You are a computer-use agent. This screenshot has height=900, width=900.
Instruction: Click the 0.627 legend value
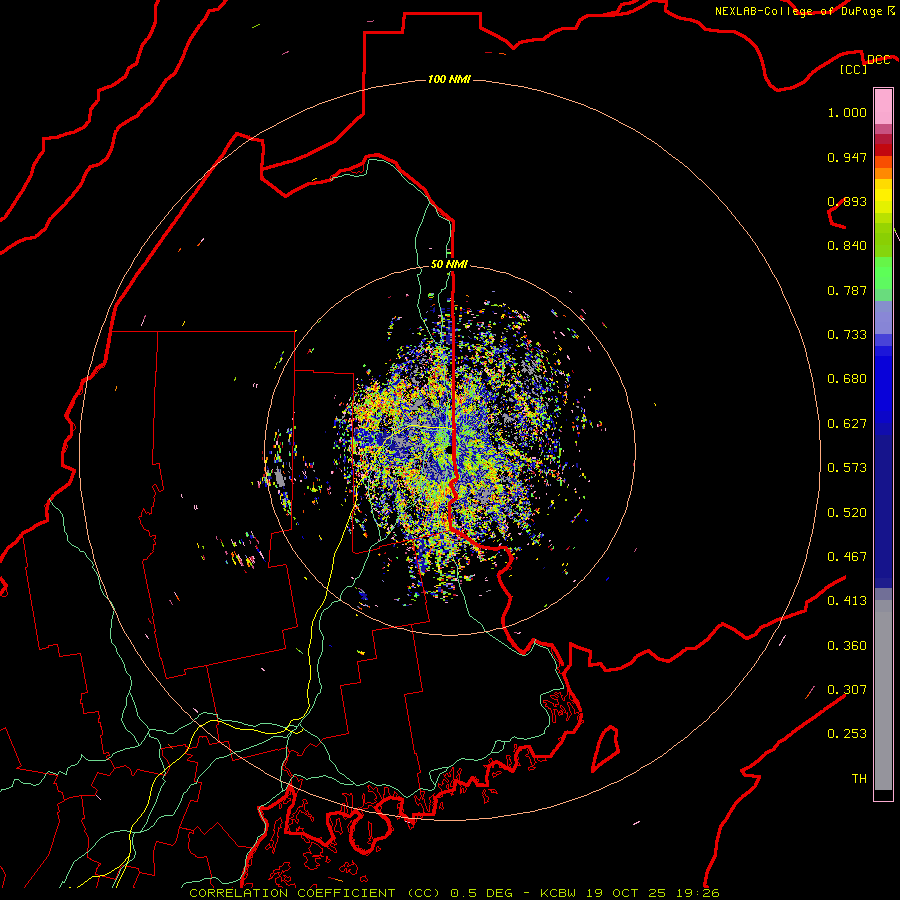click(847, 424)
